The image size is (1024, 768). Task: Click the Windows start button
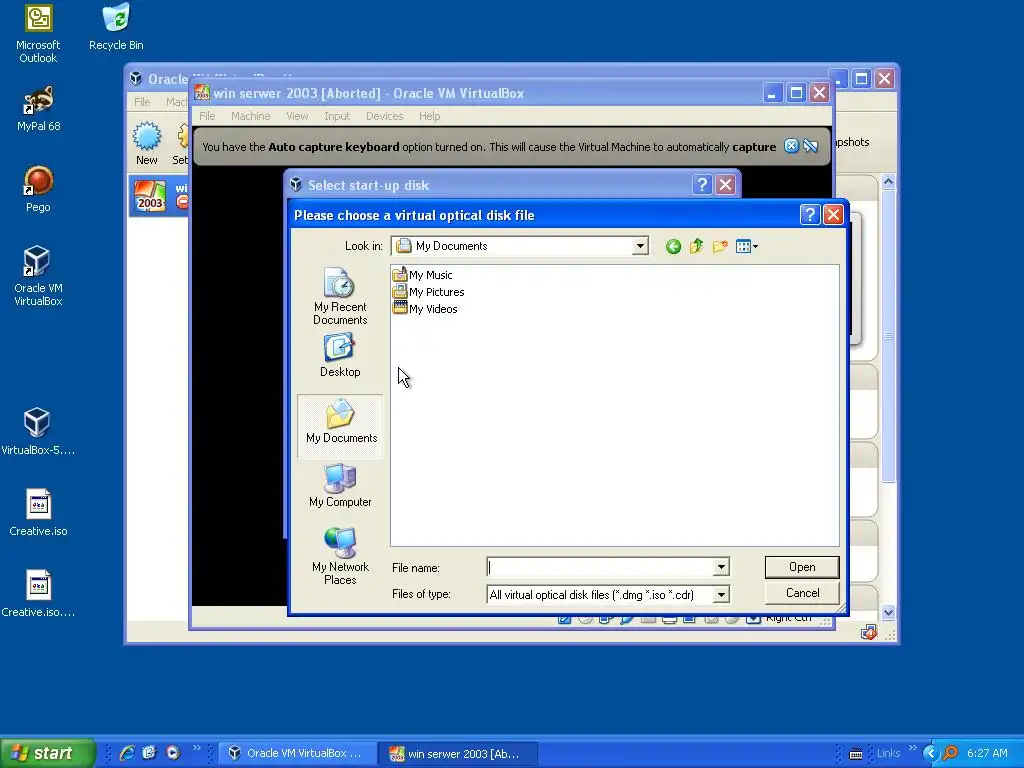click(48, 753)
